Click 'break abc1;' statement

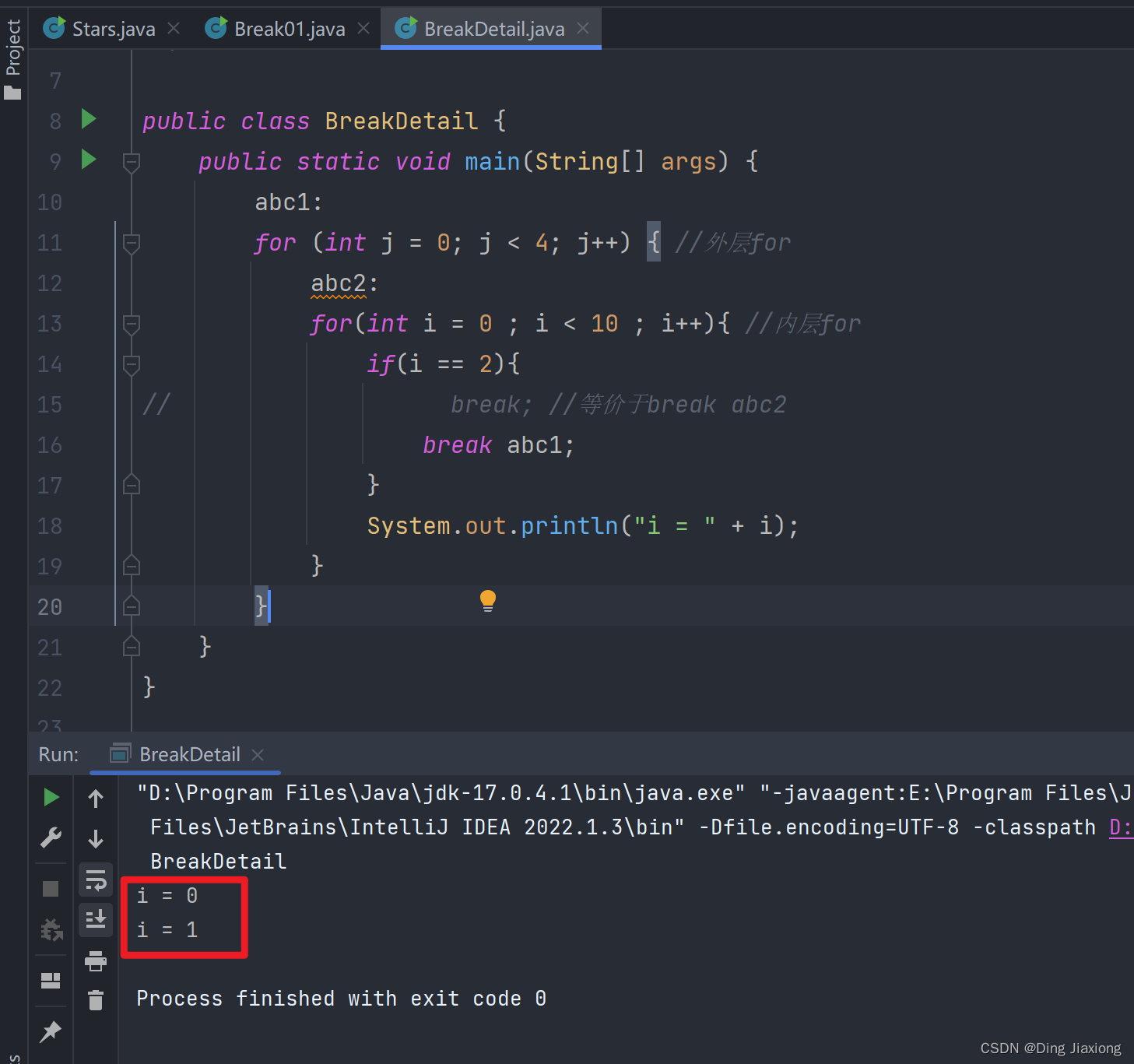coord(499,445)
